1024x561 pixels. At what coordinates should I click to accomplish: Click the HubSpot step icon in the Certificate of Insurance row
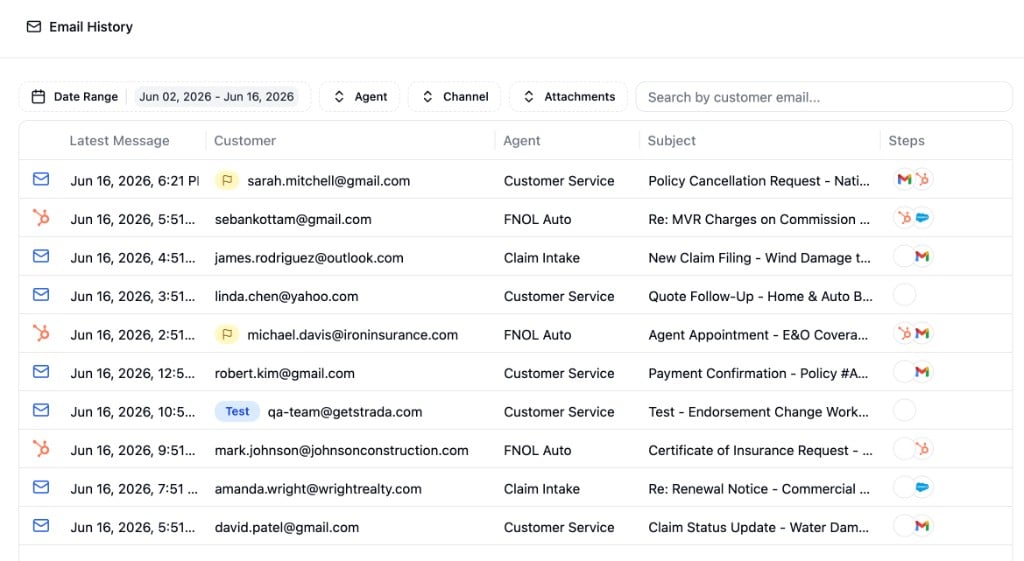[x=922, y=449]
